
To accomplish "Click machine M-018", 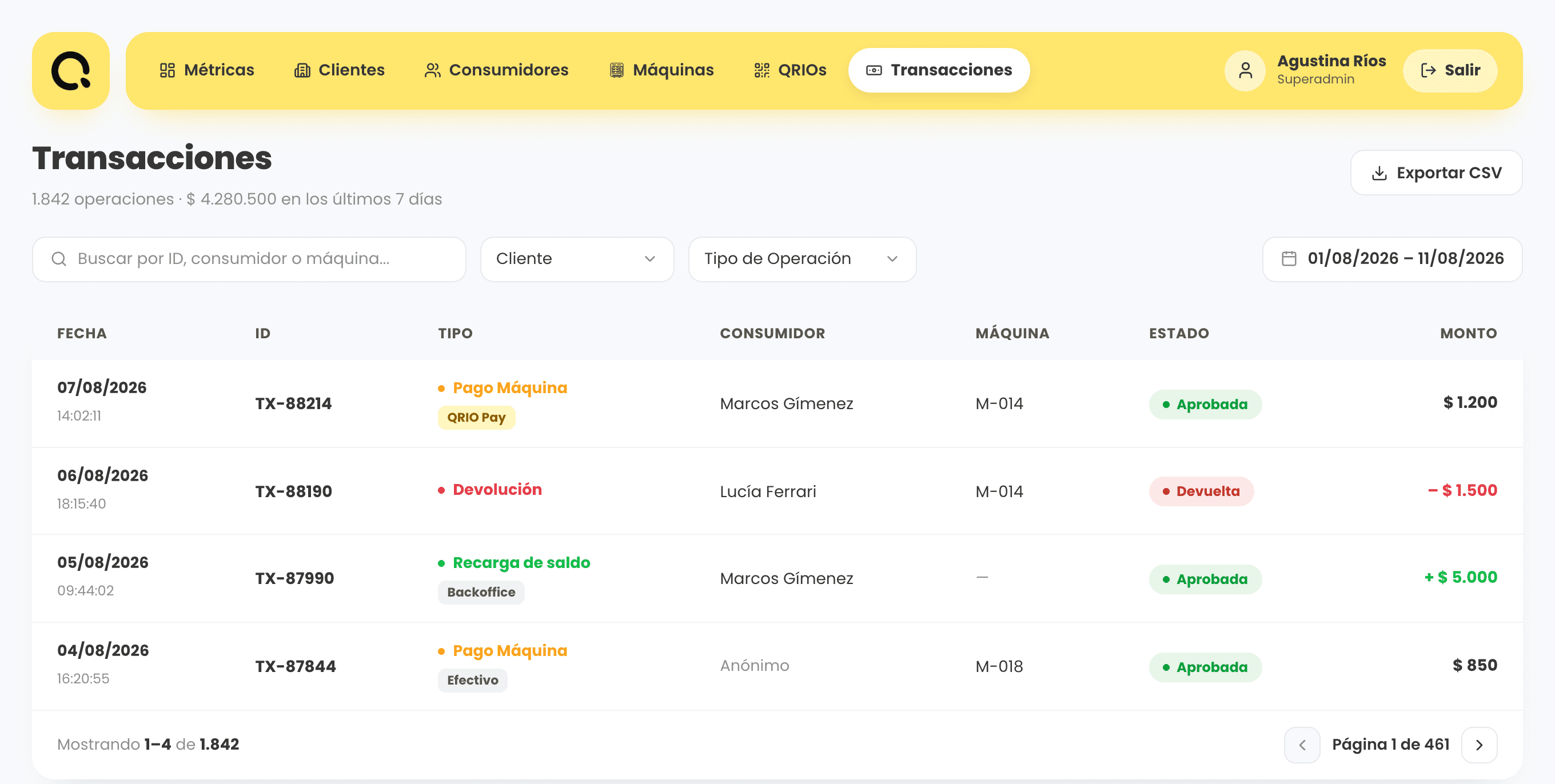I will tap(999, 667).
